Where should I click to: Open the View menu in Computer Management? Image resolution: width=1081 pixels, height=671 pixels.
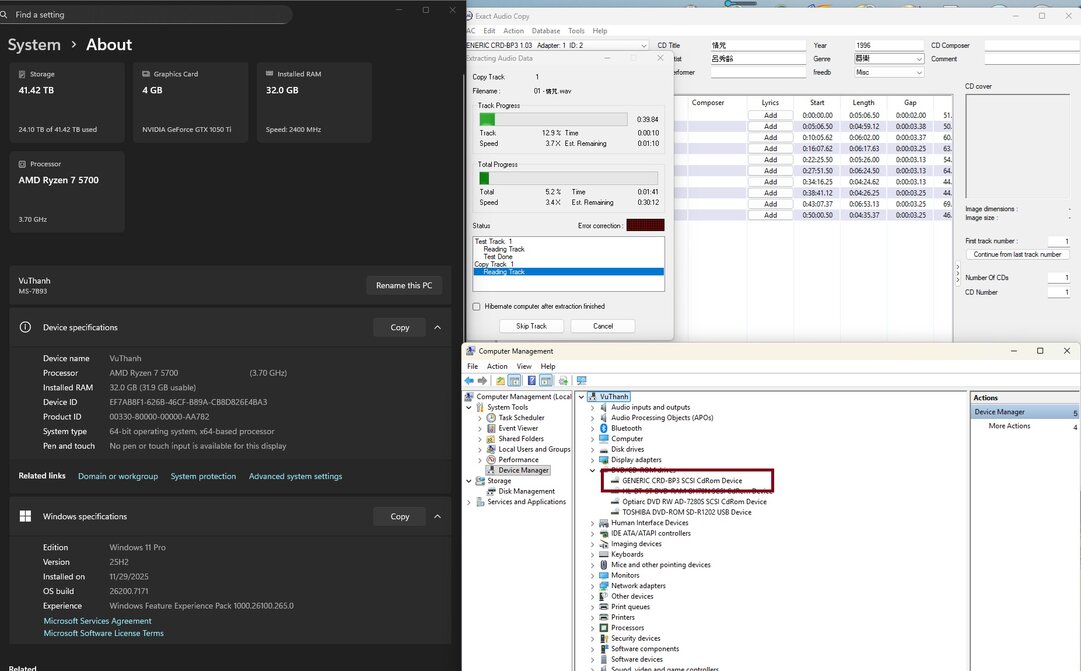[524, 366]
